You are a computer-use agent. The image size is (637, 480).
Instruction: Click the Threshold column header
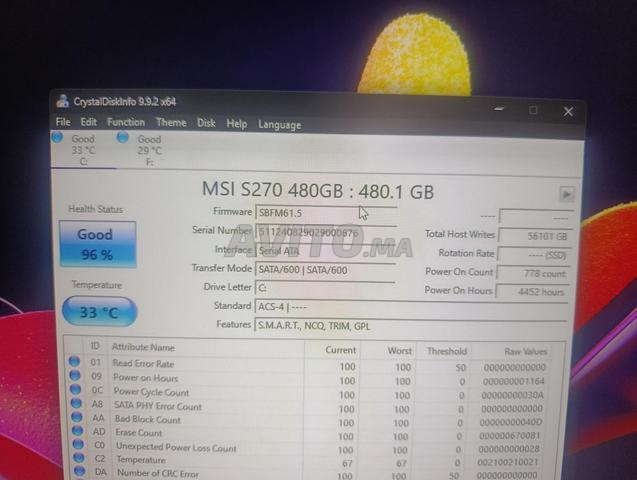(446, 351)
